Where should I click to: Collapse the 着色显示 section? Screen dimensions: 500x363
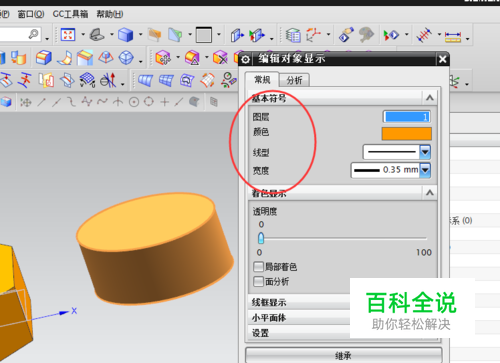tap(430, 193)
